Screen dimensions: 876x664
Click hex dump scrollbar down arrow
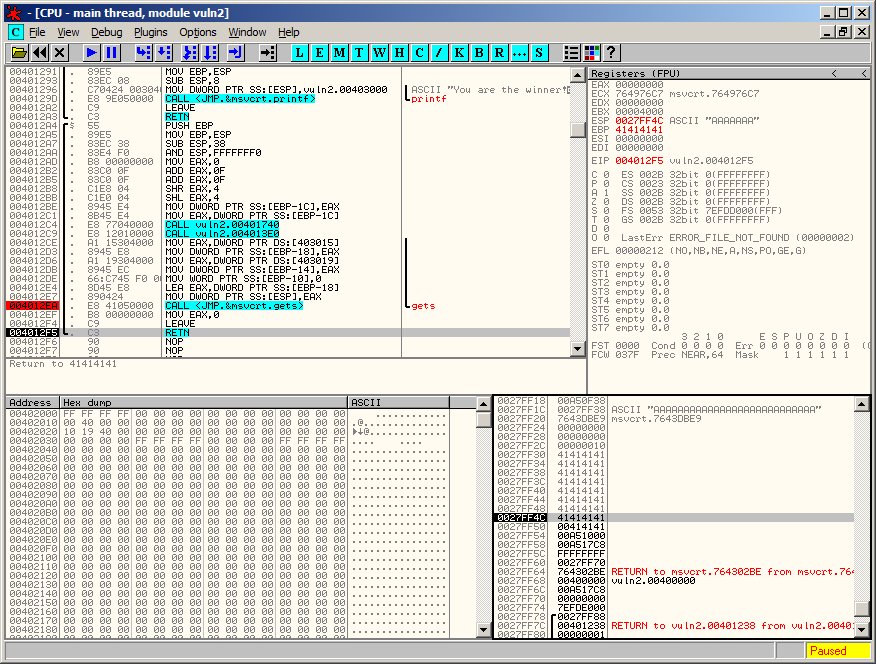tap(484, 630)
